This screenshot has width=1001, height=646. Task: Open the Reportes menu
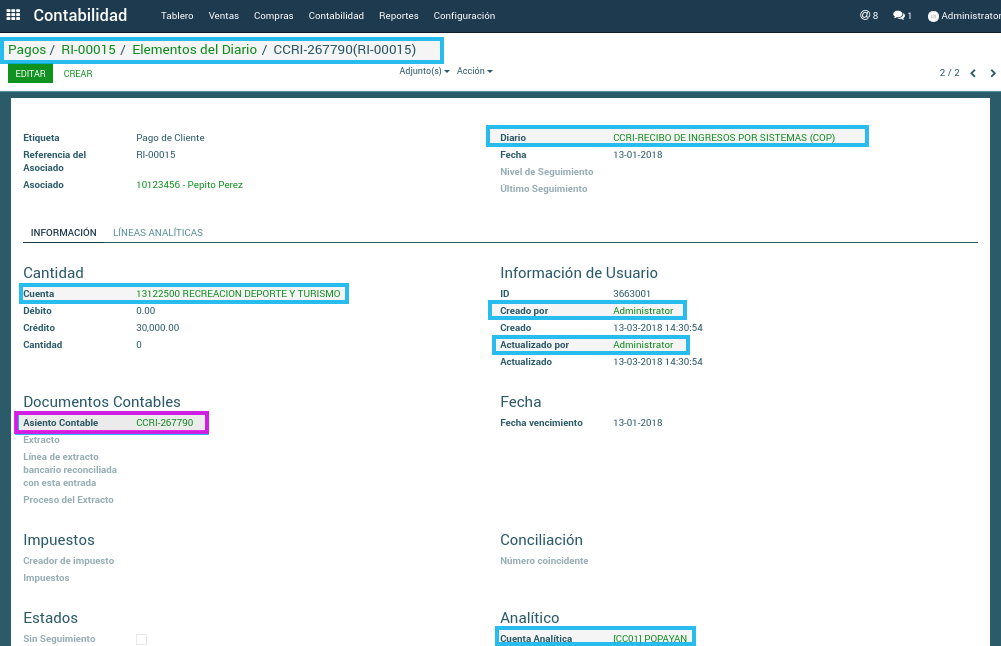[398, 16]
